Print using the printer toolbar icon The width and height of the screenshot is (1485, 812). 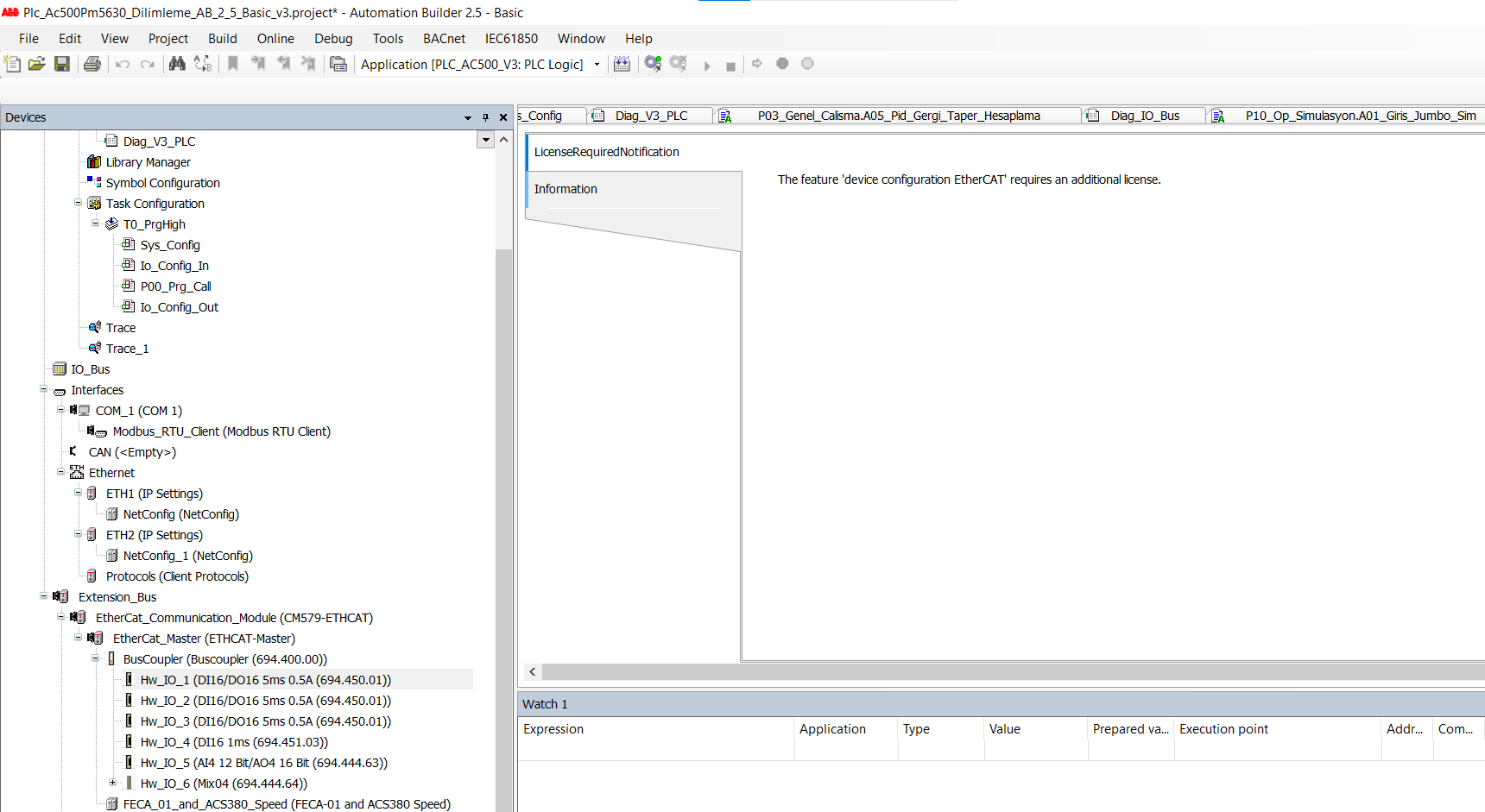point(92,64)
